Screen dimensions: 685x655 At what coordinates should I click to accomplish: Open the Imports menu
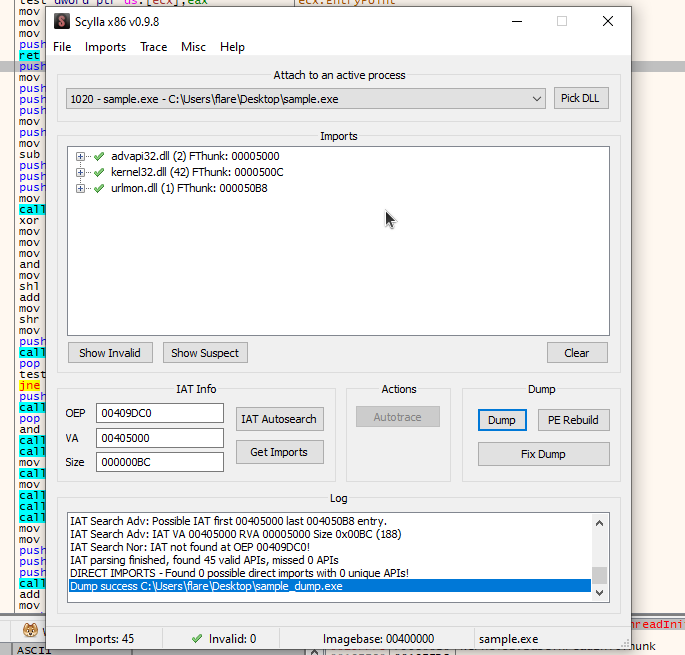pos(105,47)
